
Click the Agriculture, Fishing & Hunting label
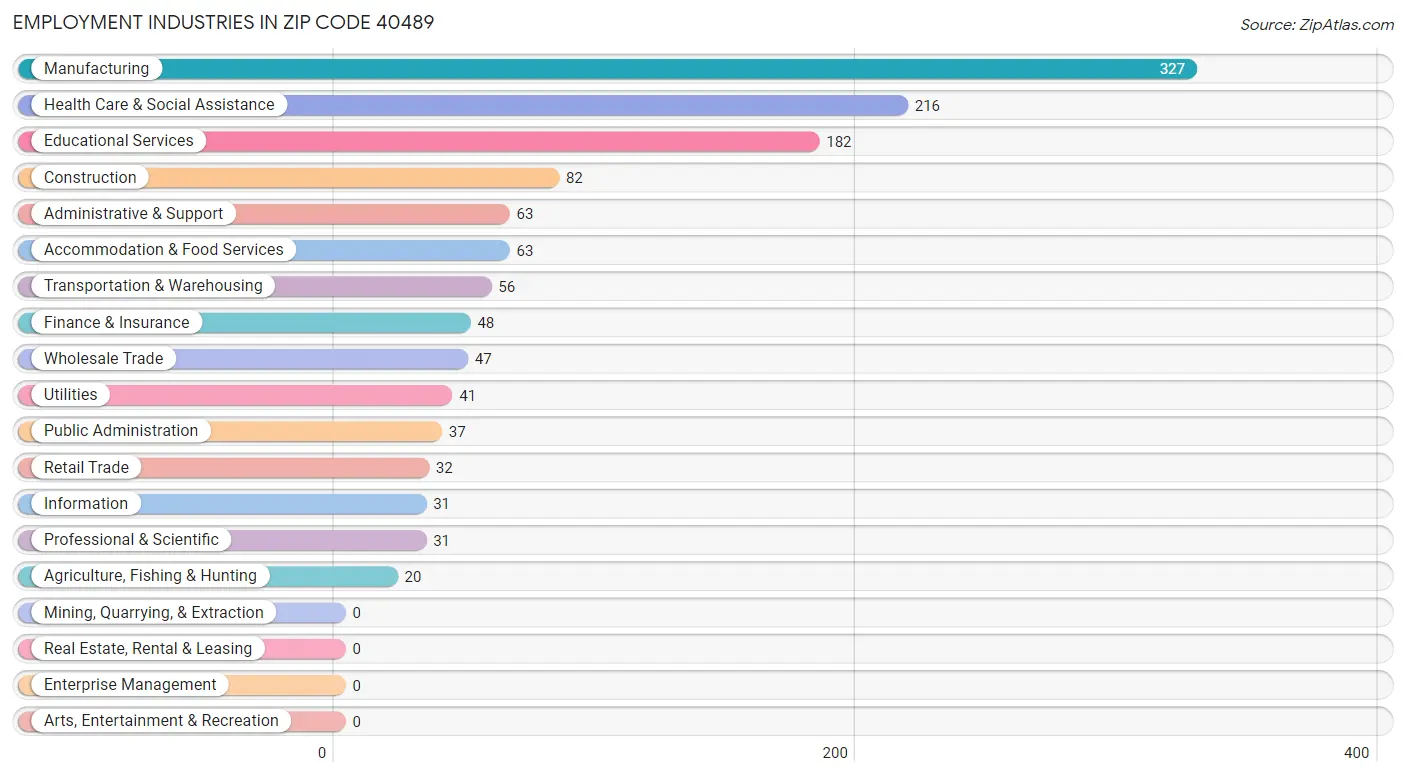150,576
